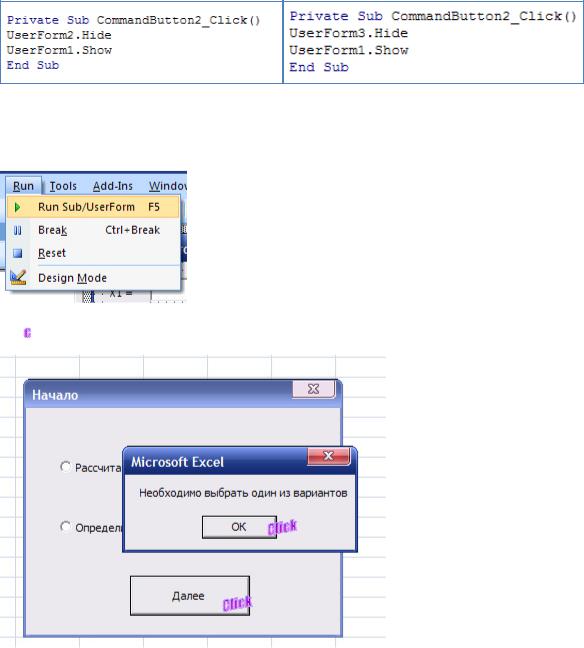Select the Определ... radio button
This screenshot has height=648, width=584.
pos(65,526)
